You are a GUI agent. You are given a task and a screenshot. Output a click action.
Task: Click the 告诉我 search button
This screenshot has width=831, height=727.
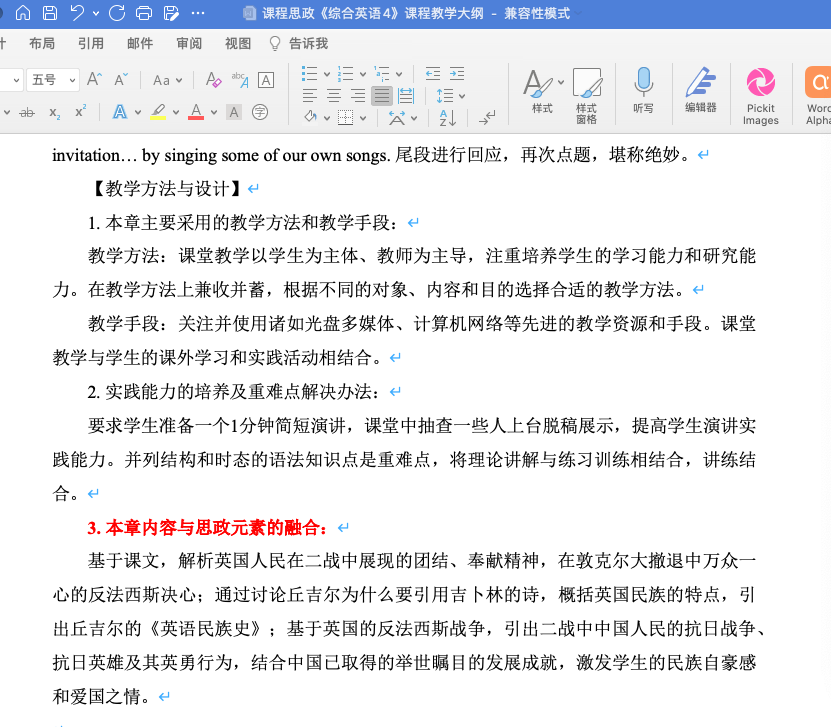click(299, 44)
